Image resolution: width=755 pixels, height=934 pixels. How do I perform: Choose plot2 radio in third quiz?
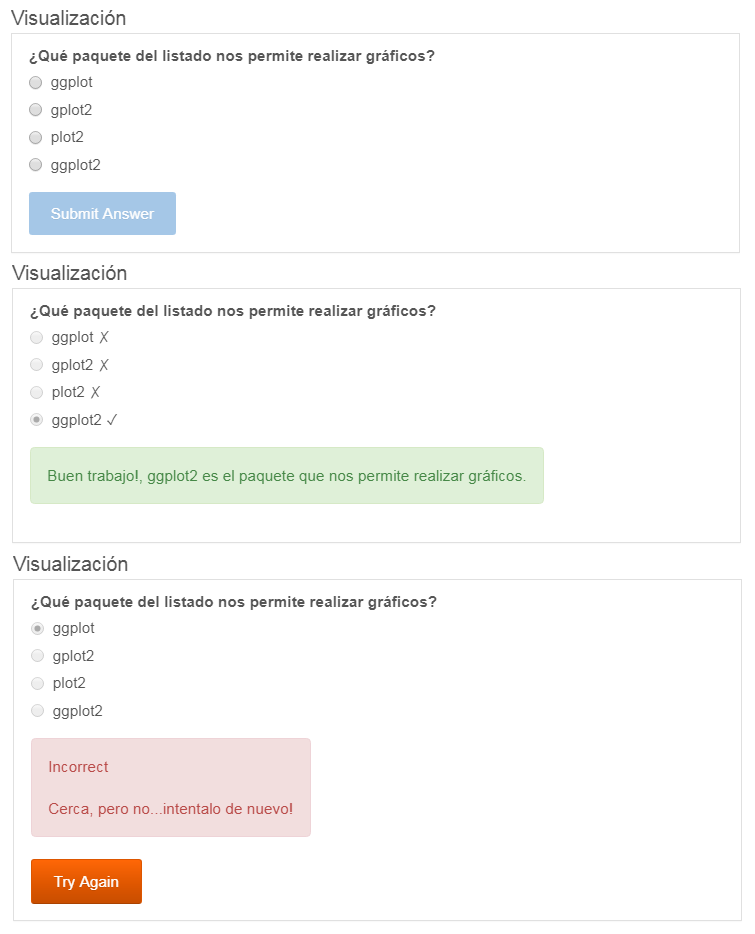[x=38, y=683]
